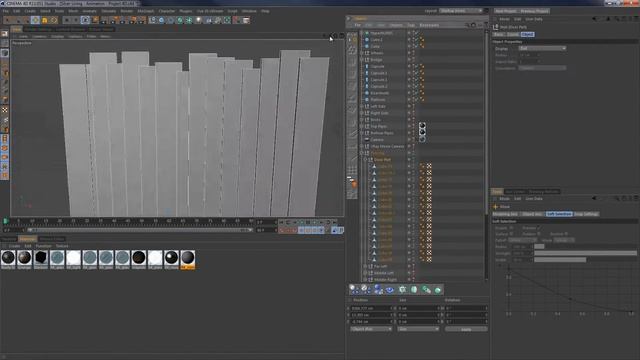This screenshot has height=360, width=640.
Task: Switch to Coord. tab in Attributes
Action: click(x=513, y=35)
